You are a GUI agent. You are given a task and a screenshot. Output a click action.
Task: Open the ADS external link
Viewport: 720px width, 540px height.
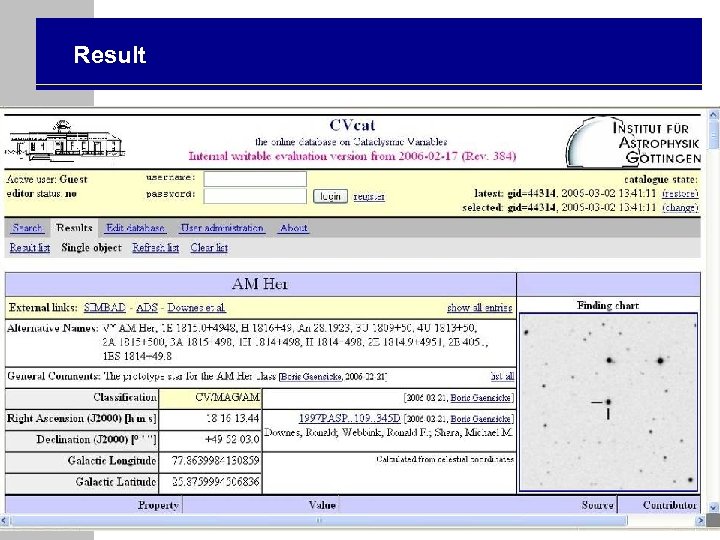point(147,307)
